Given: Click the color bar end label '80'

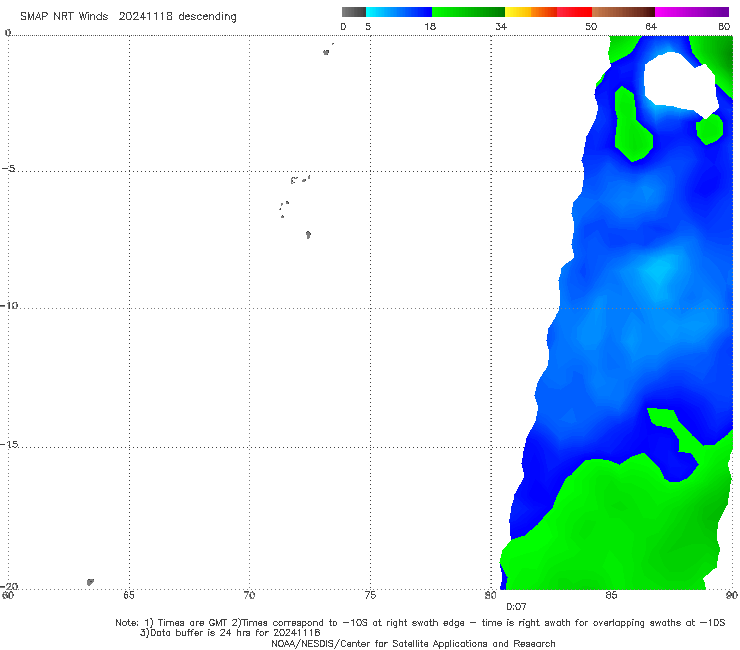Looking at the screenshot, I should tap(724, 26).
